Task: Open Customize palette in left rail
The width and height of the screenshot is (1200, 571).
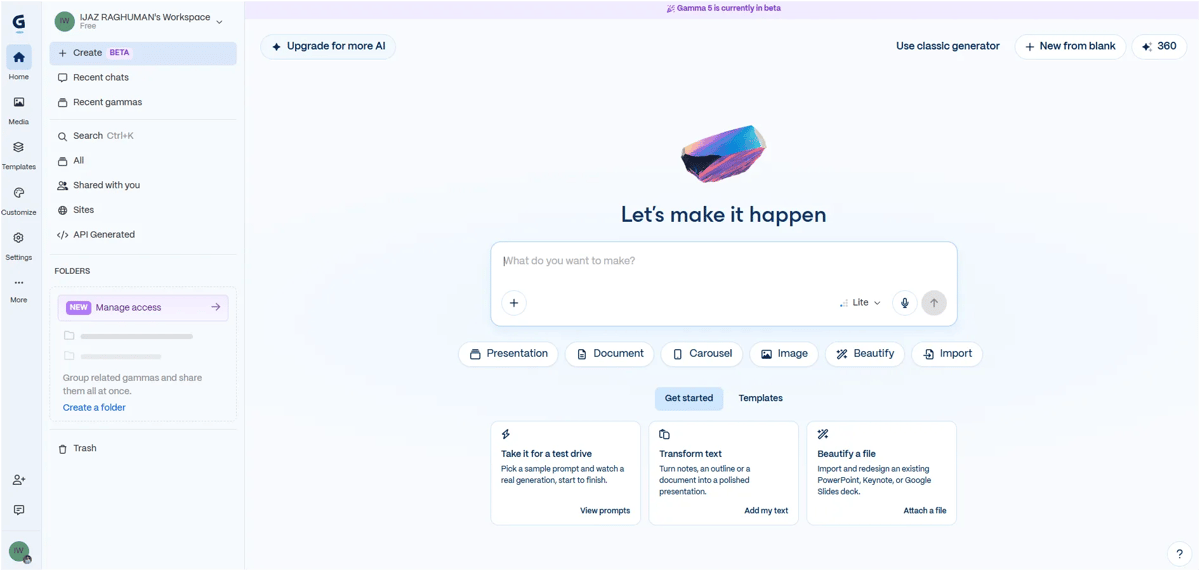Action: (x=19, y=199)
